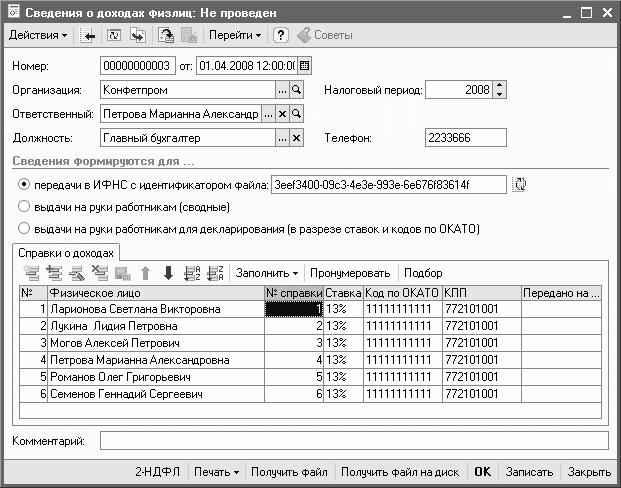This screenshot has width=621, height=488.
Task: Select 'выдачи на руки работникам (сводные)' option
Action: (x=24, y=207)
